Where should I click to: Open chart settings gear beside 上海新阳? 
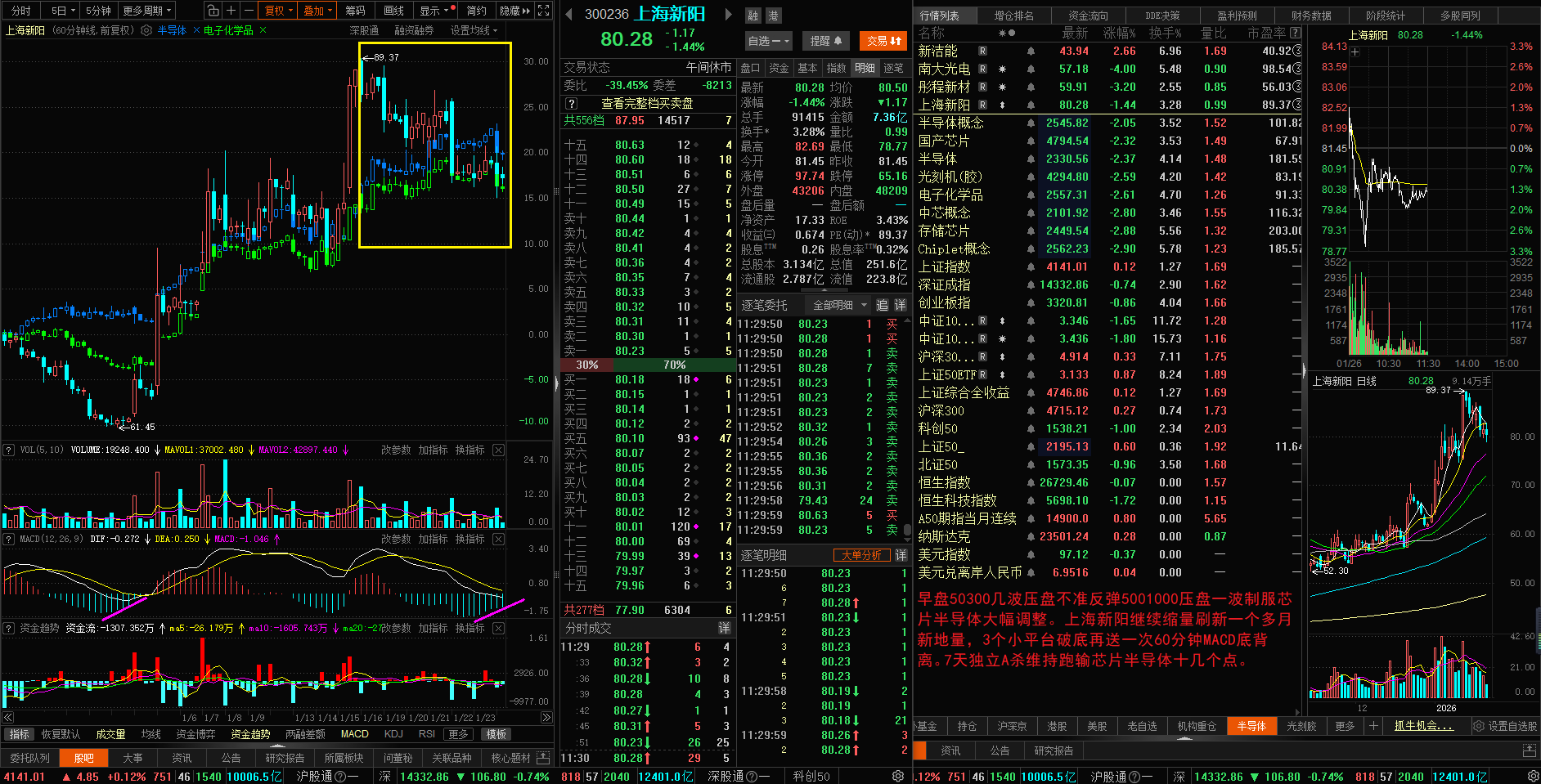click(146, 30)
